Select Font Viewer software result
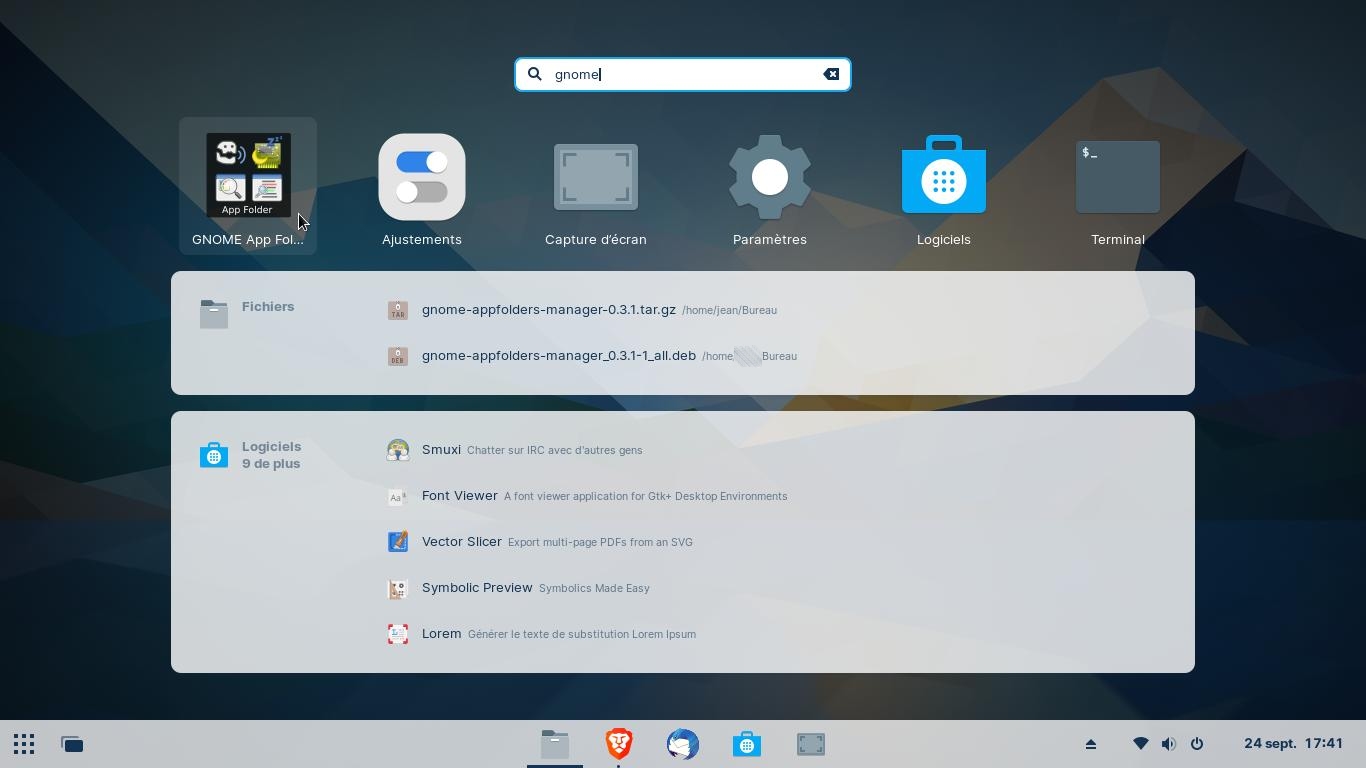This screenshot has height=768, width=1366. coord(459,496)
